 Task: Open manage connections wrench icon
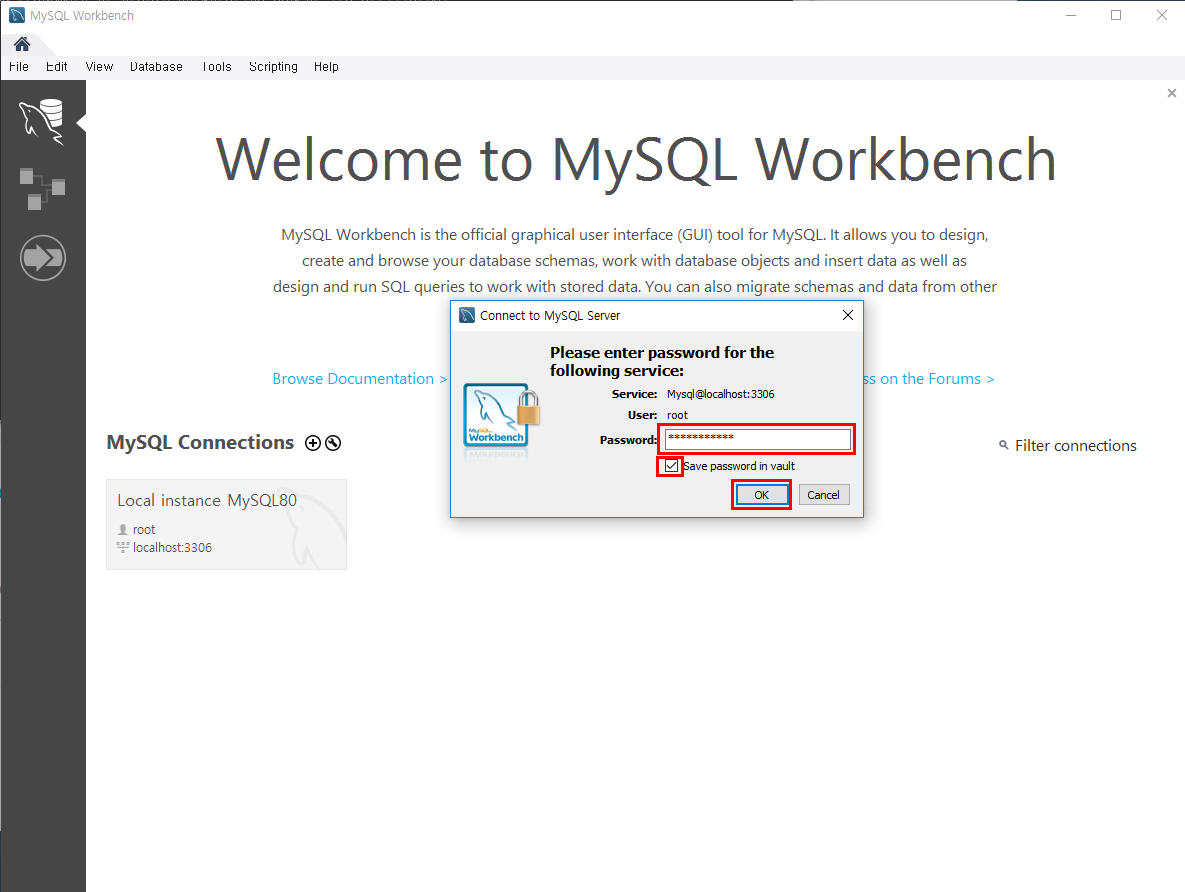[x=333, y=443]
